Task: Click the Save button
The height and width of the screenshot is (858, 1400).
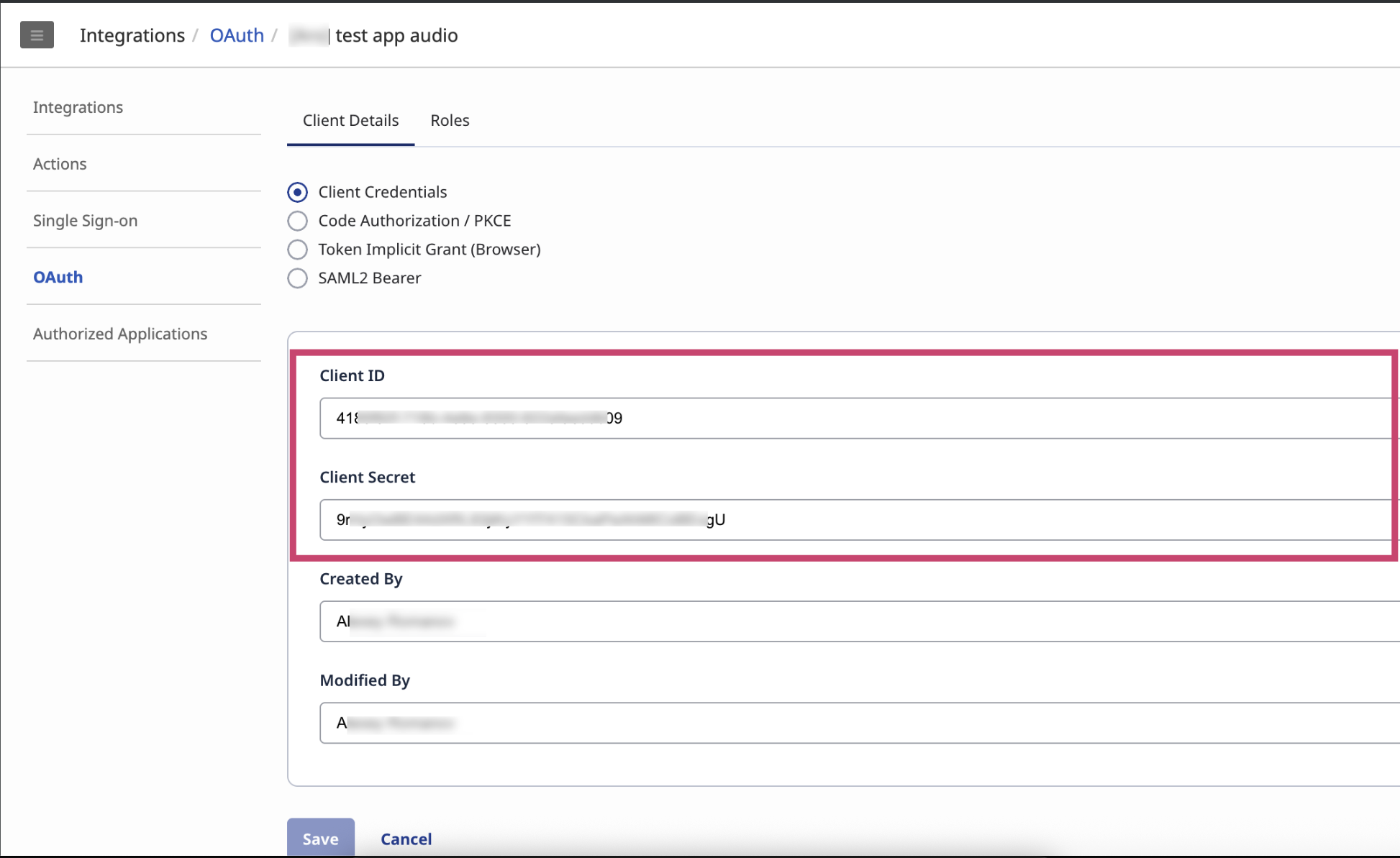Action: point(320,839)
